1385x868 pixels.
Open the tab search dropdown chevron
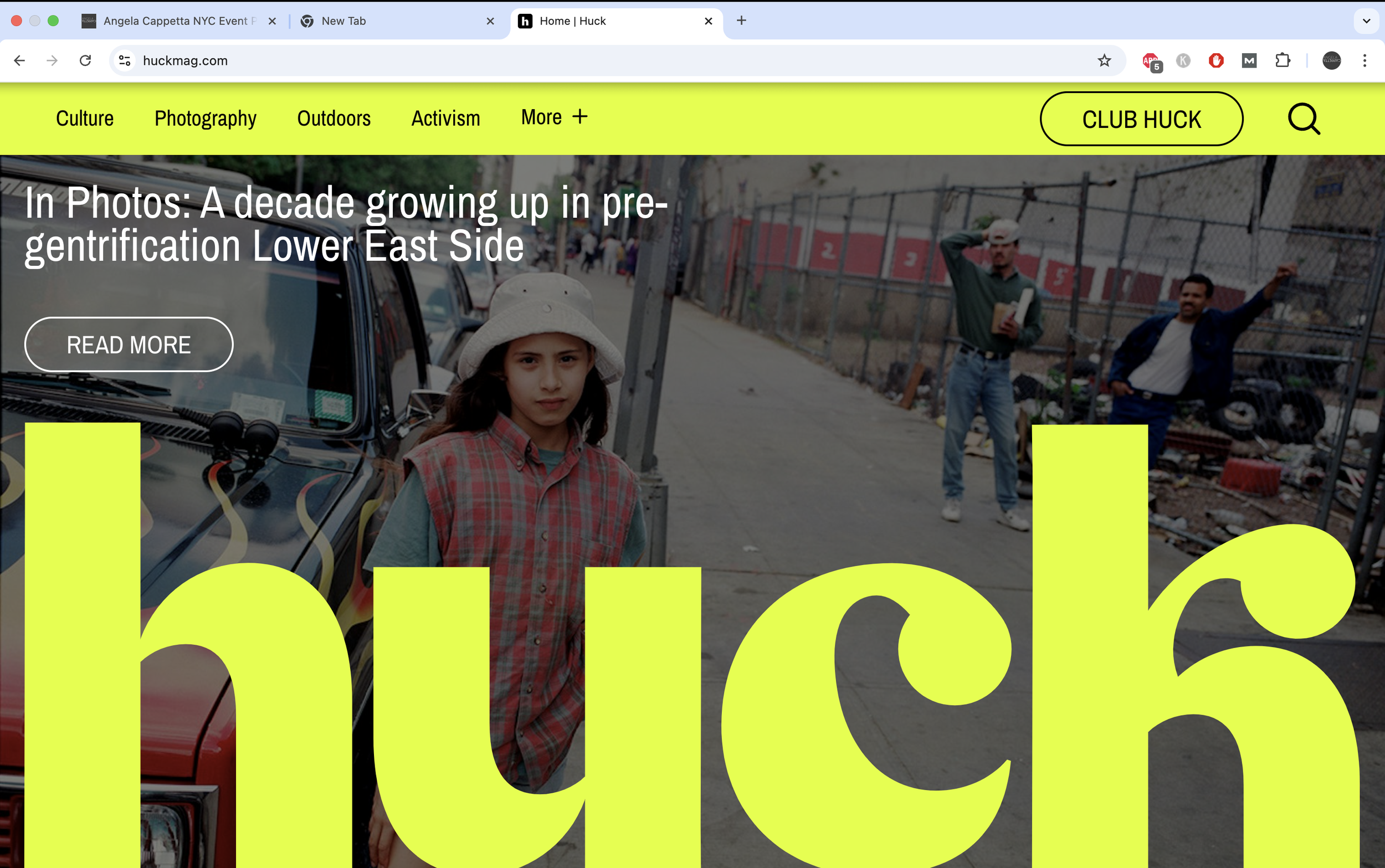pyautogui.click(x=1366, y=21)
